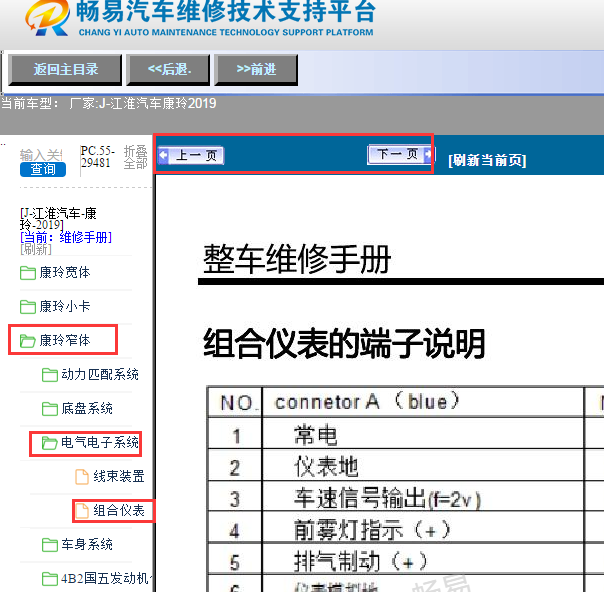Click the 仪表地 table cell
The image size is (604, 592).
[423, 466]
